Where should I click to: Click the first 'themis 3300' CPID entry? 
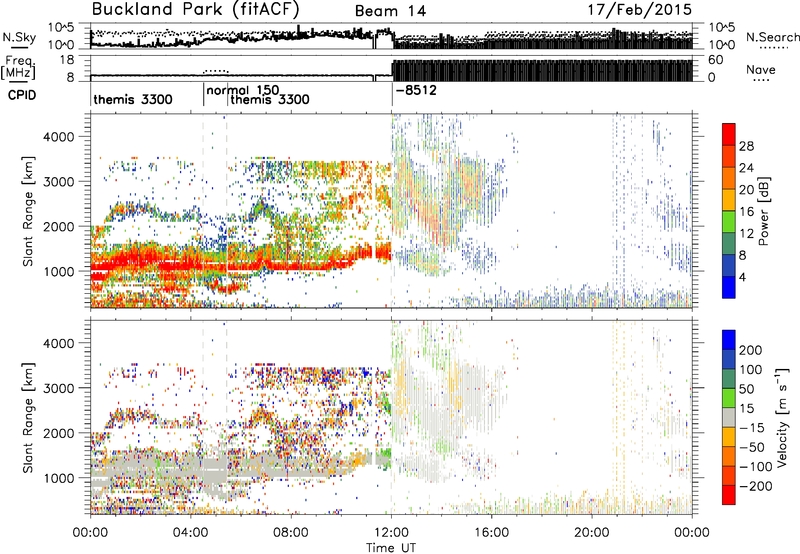pyautogui.click(x=133, y=99)
